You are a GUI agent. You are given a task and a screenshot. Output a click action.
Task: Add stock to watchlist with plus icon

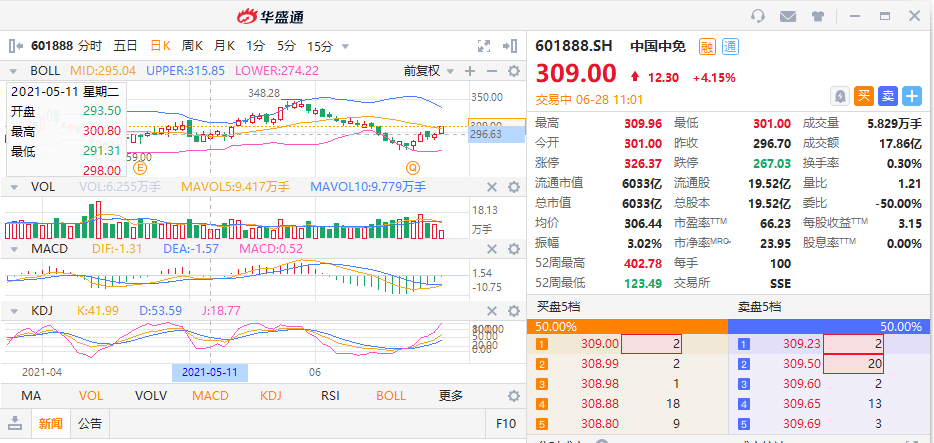coord(912,96)
